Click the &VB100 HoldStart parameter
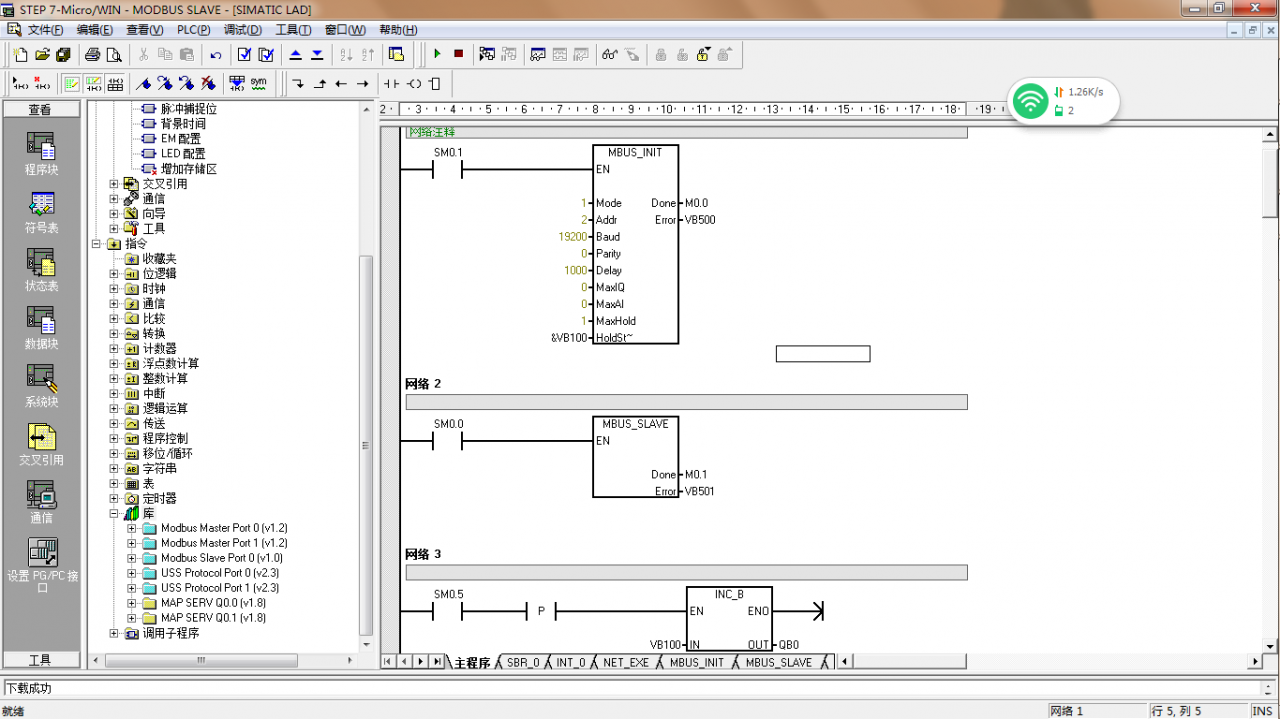 point(571,338)
